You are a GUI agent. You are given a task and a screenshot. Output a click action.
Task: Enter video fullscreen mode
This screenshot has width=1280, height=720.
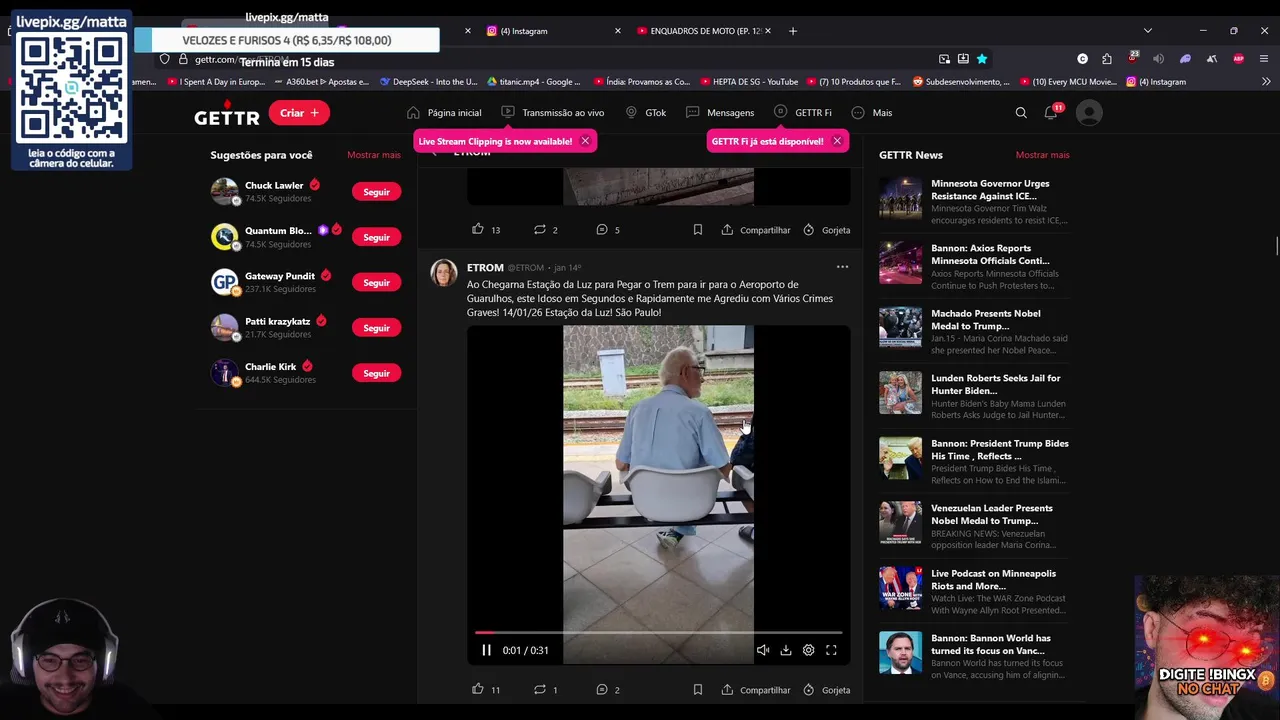tap(831, 650)
